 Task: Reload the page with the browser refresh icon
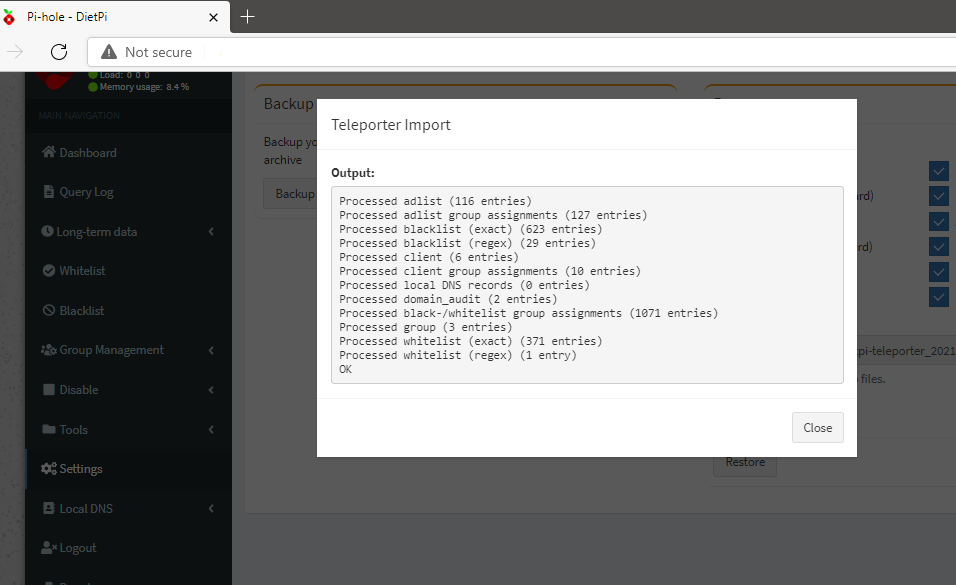click(x=59, y=52)
